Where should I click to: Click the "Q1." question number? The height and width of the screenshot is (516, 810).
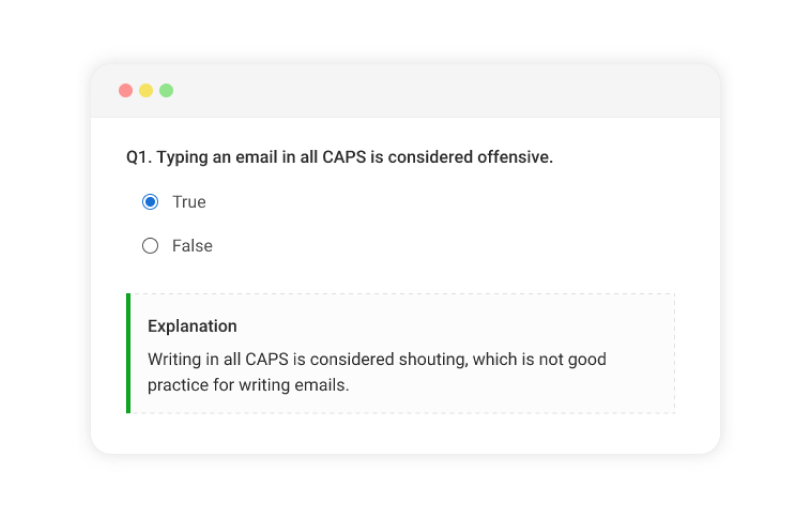139,158
